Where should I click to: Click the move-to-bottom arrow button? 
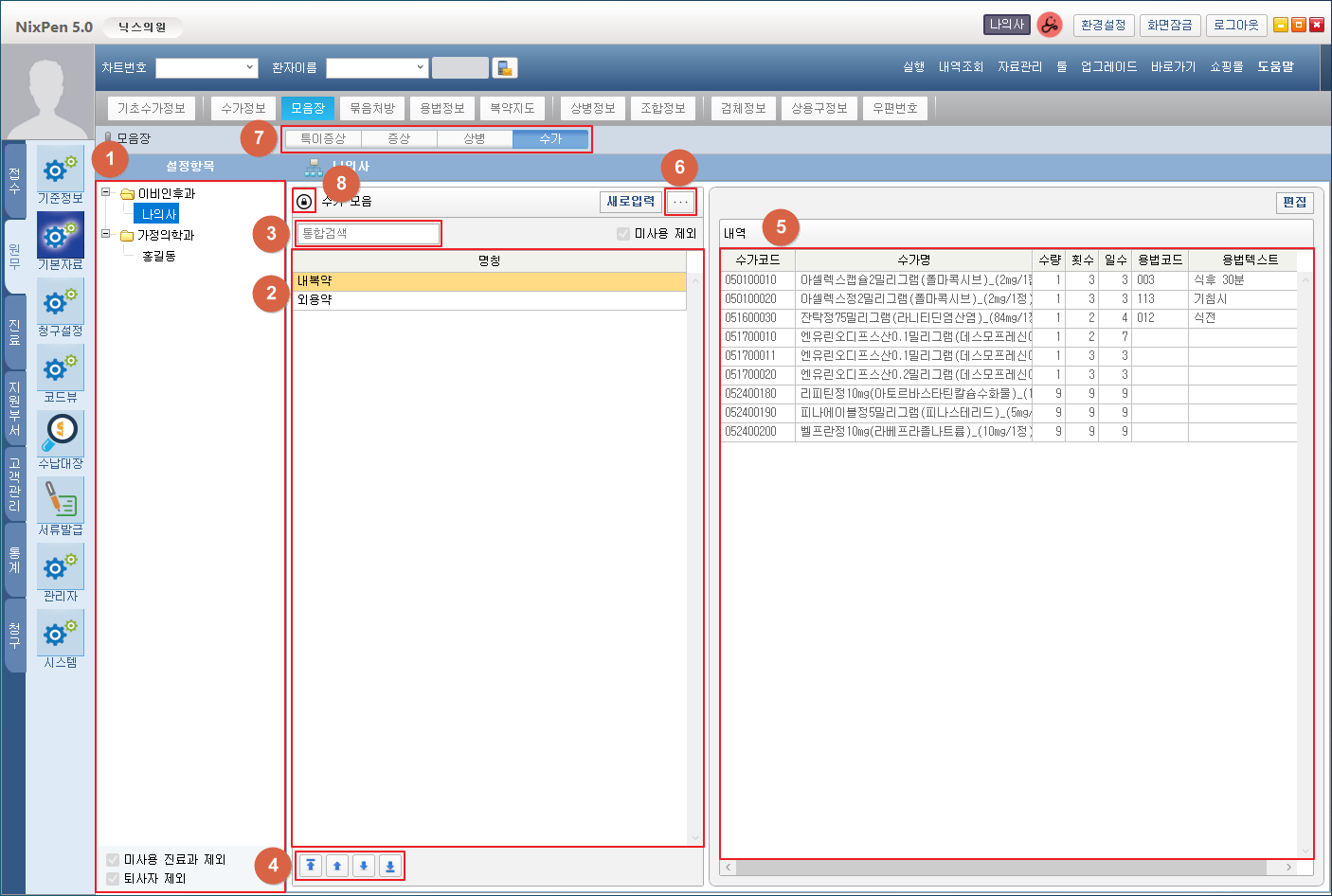[x=389, y=866]
